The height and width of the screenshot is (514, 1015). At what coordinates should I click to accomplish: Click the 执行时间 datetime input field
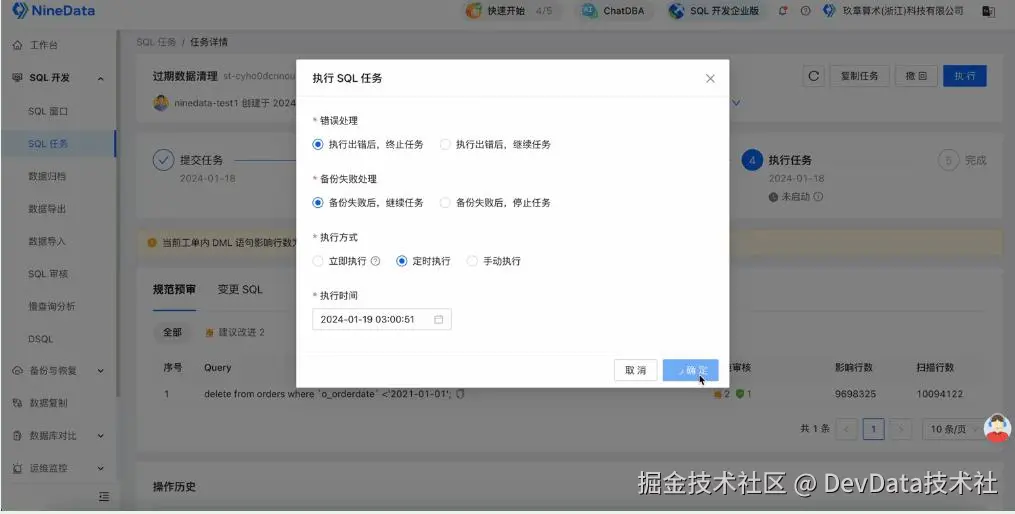(382, 319)
